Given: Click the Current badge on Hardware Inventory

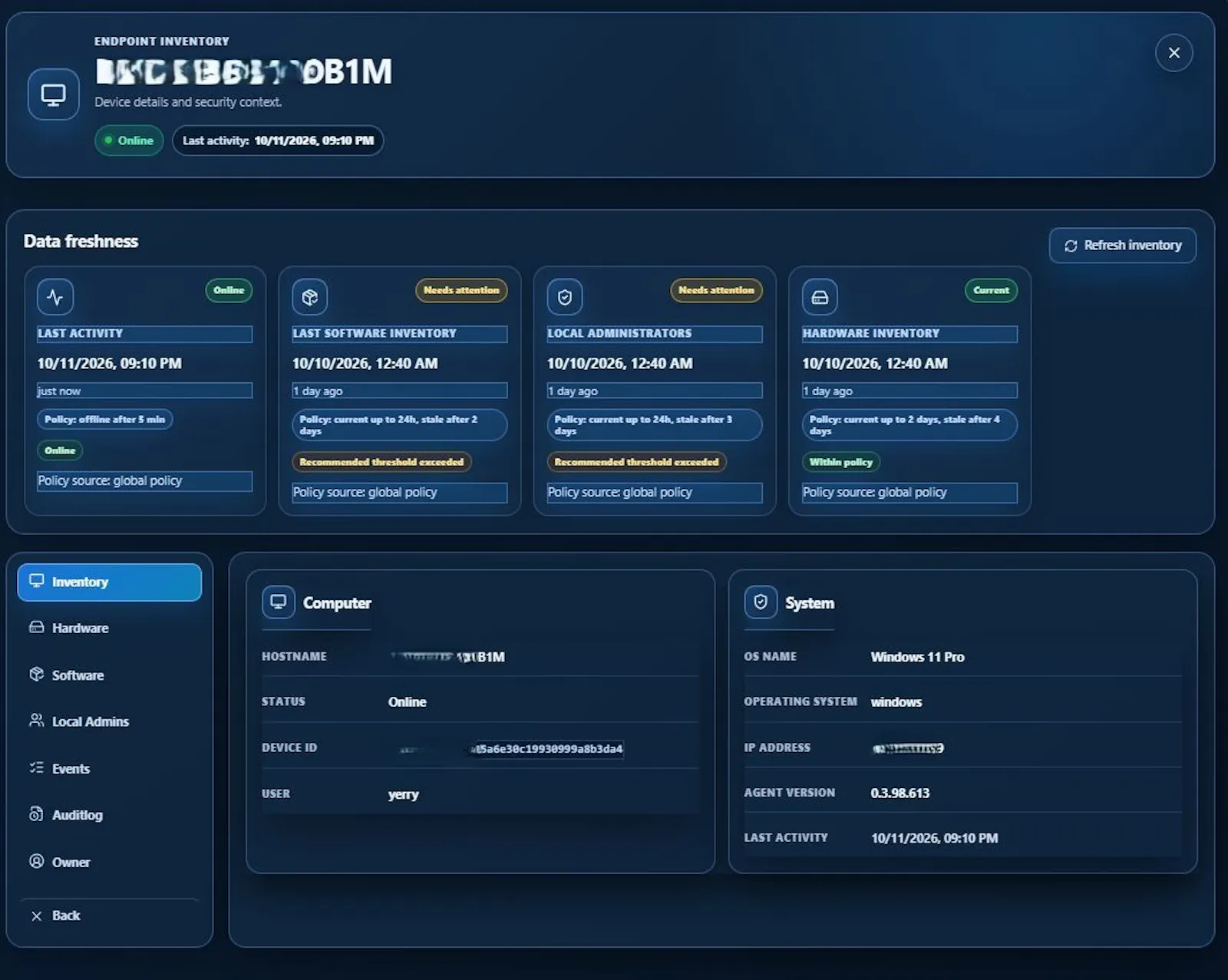Looking at the screenshot, I should [991, 290].
